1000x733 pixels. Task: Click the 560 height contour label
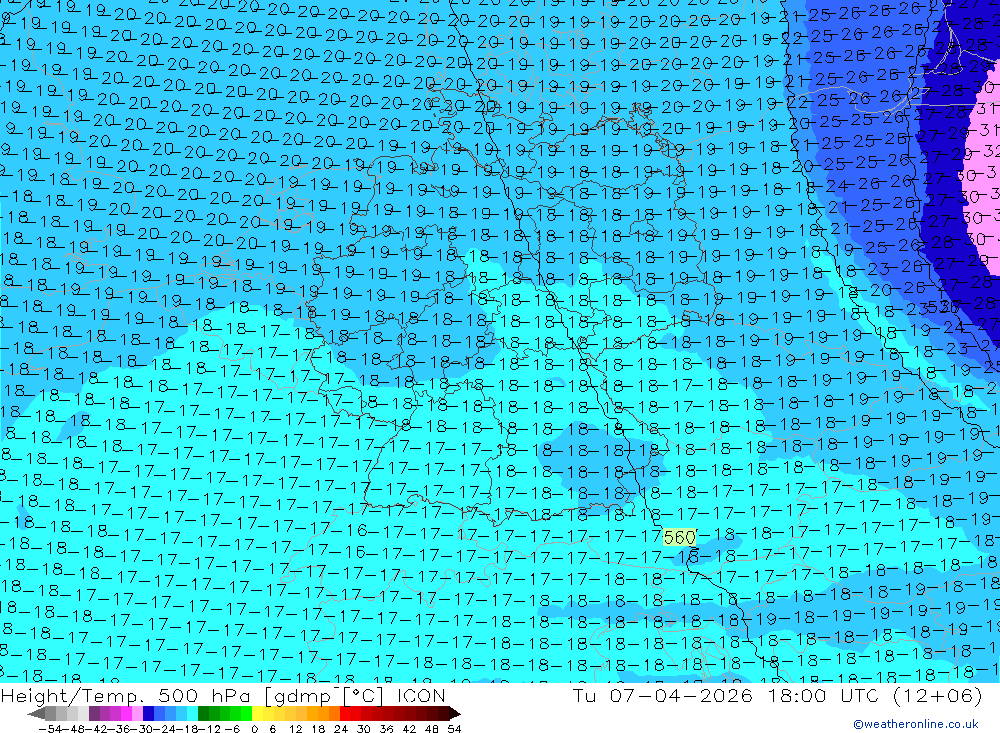[679, 537]
